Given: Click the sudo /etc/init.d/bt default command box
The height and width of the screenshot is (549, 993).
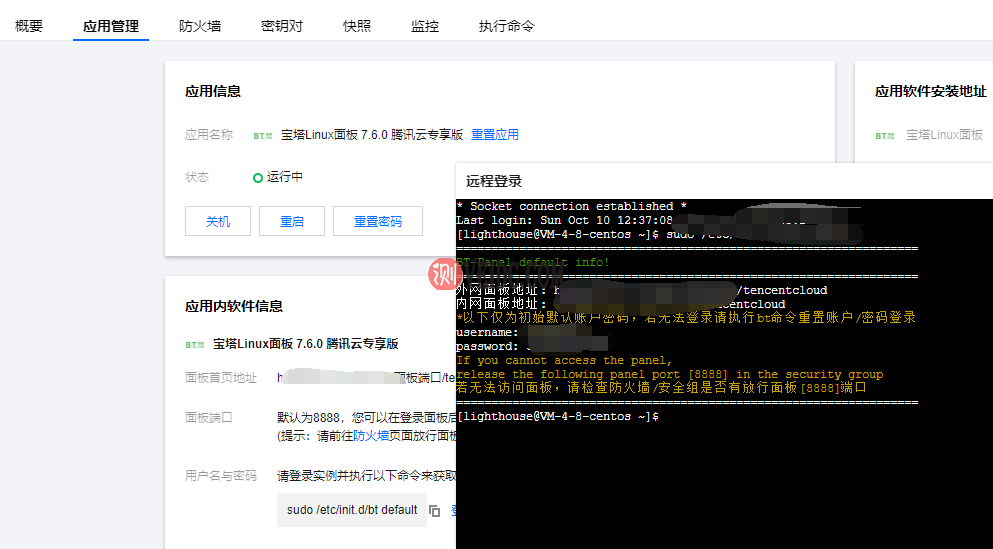Looking at the screenshot, I should tap(352, 510).
